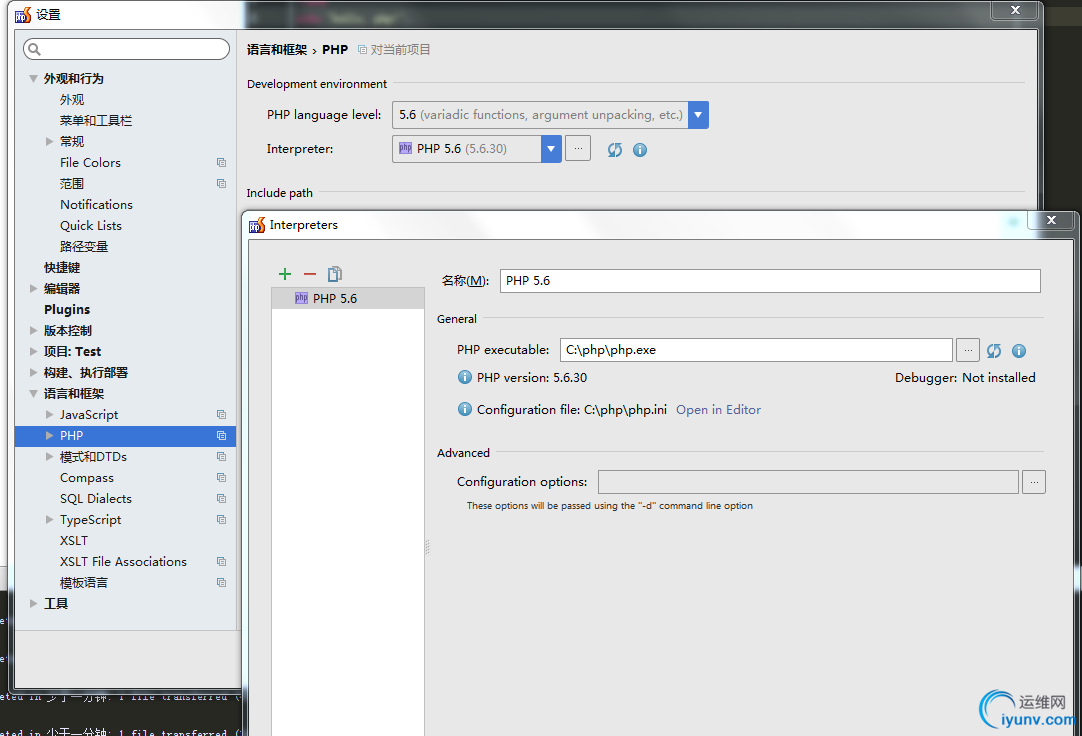Click the PHP executable path field

756,350
